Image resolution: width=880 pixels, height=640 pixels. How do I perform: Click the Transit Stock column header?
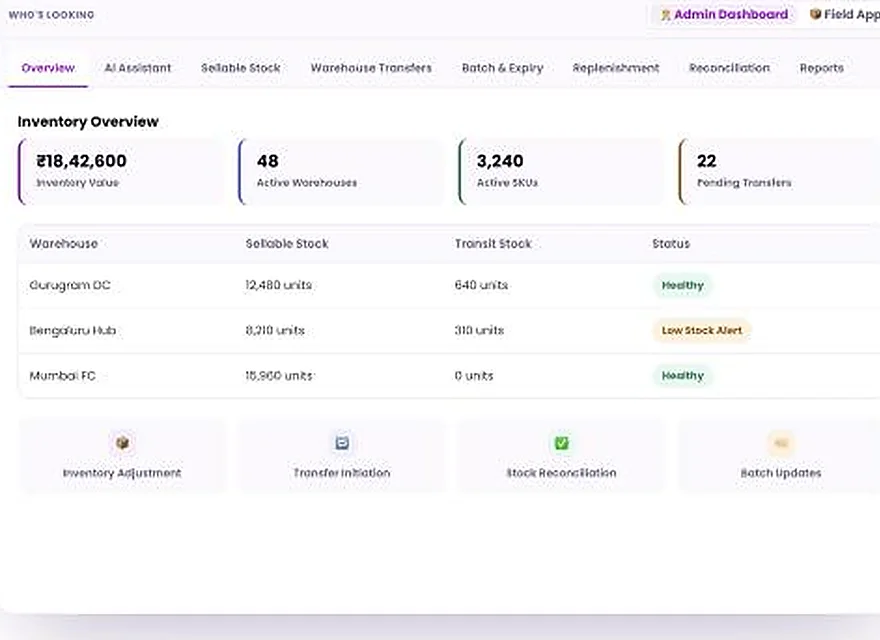point(493,244)
